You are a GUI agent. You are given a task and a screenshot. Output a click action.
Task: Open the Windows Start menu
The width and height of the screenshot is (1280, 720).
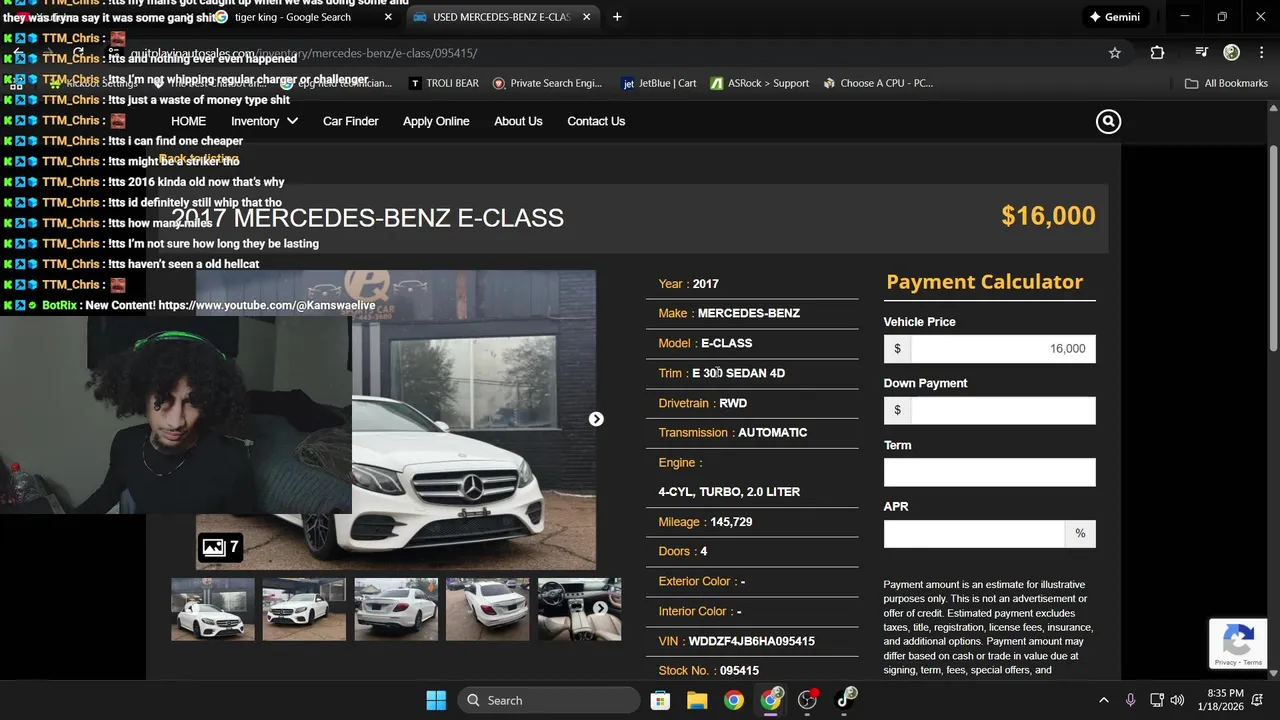click(x=436, y=700)
